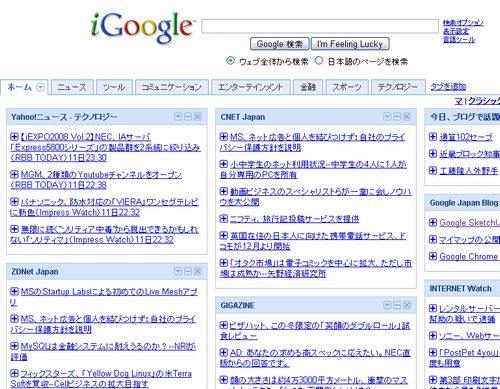Expand Google SketchUp blog entry

click(433, 222)
